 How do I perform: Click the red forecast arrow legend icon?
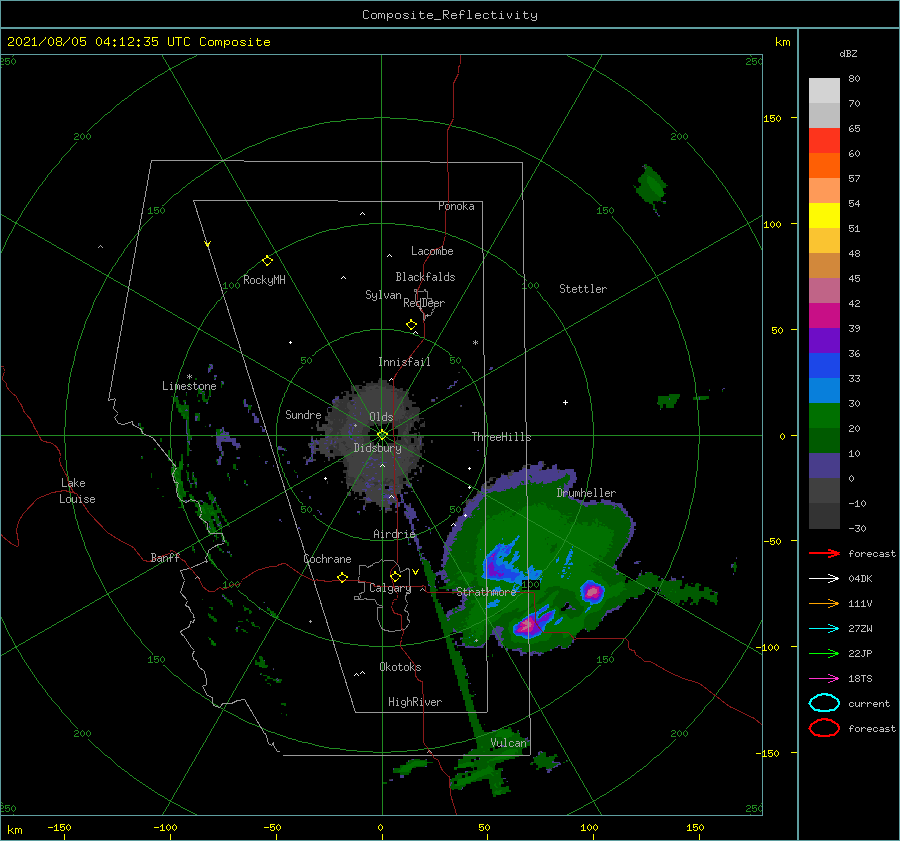click(x=824, y=553)
